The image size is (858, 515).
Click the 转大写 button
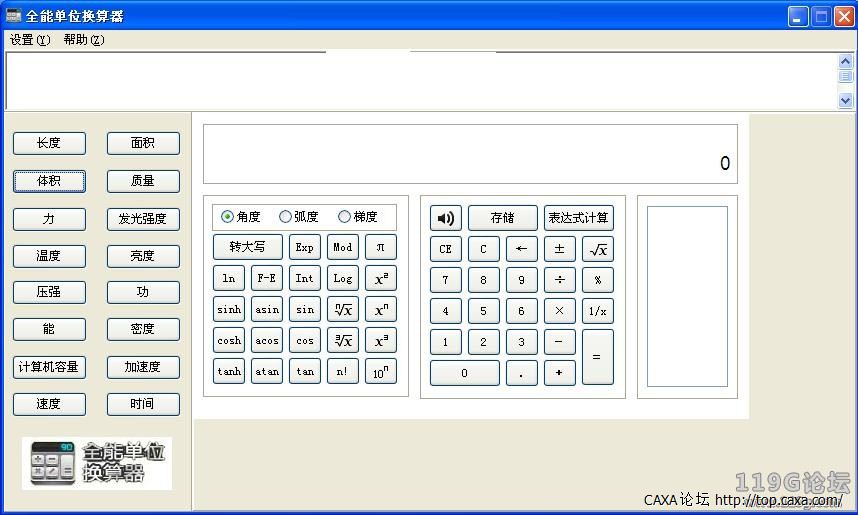[x=247, y=247]
